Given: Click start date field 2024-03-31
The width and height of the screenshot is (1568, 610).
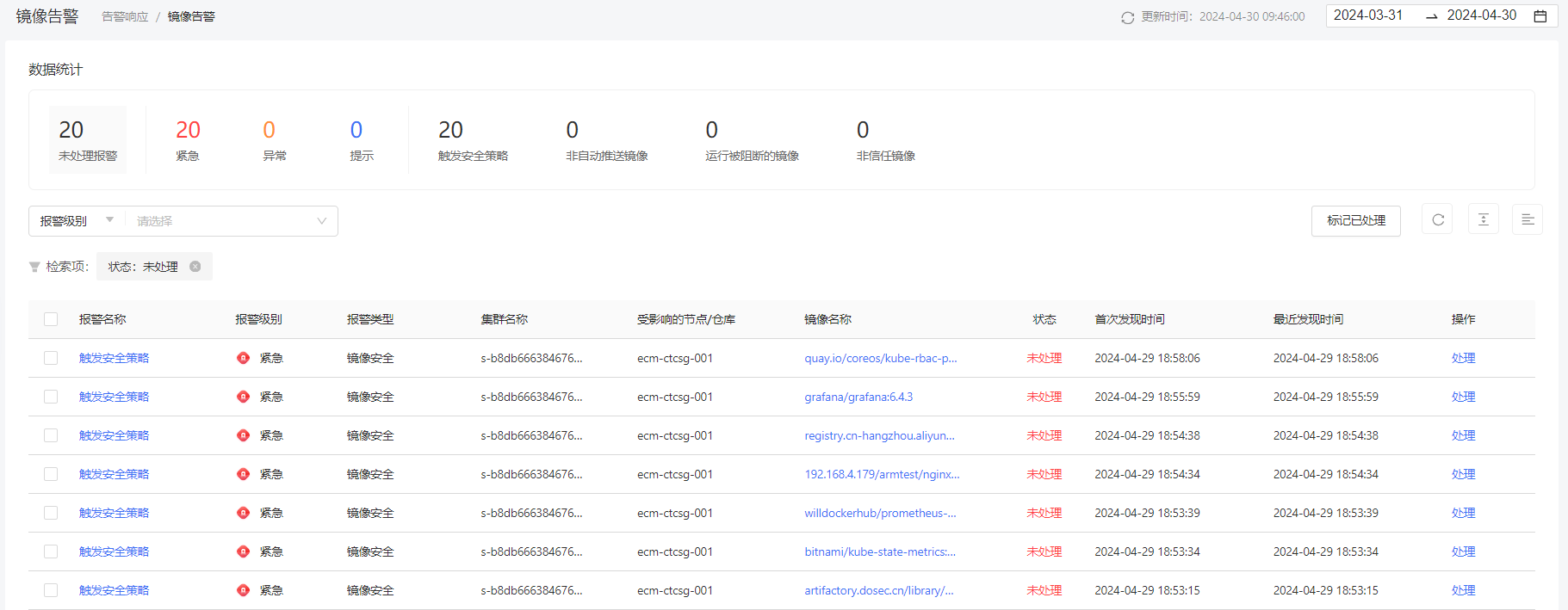Looking at the screenshot, I should point(1368,15).
